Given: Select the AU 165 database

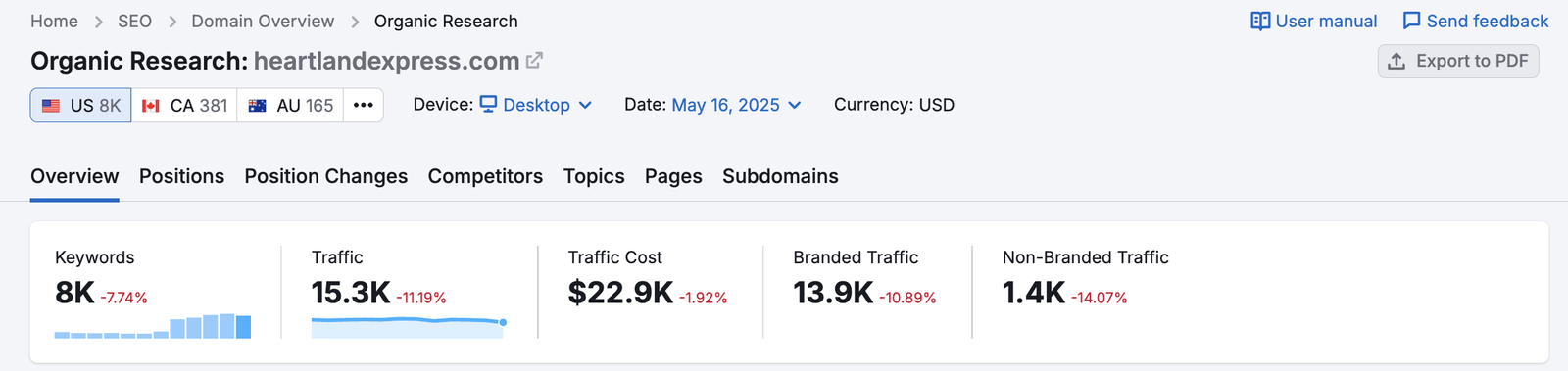Looking at the screenshot, I should (x=290, y=105).
